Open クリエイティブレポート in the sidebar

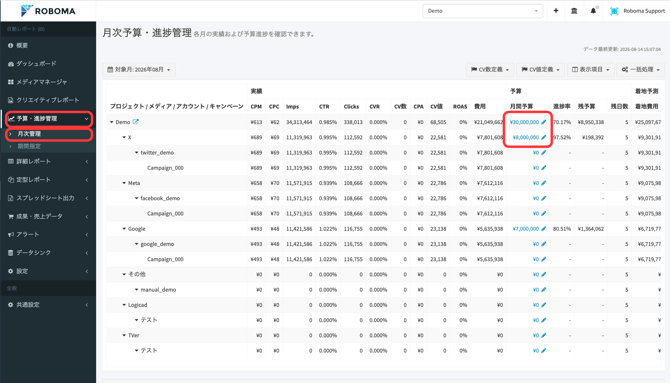(48, 100)
